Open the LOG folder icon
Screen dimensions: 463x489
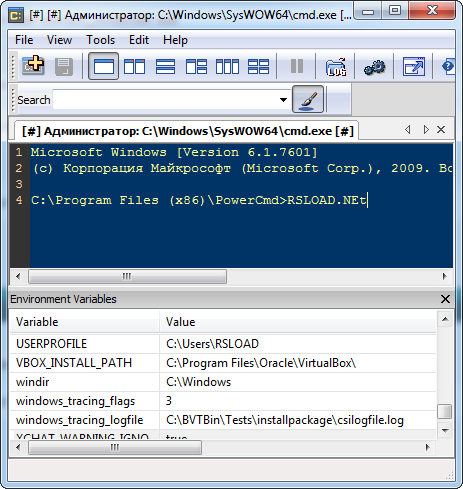click(x=336, y=67)
